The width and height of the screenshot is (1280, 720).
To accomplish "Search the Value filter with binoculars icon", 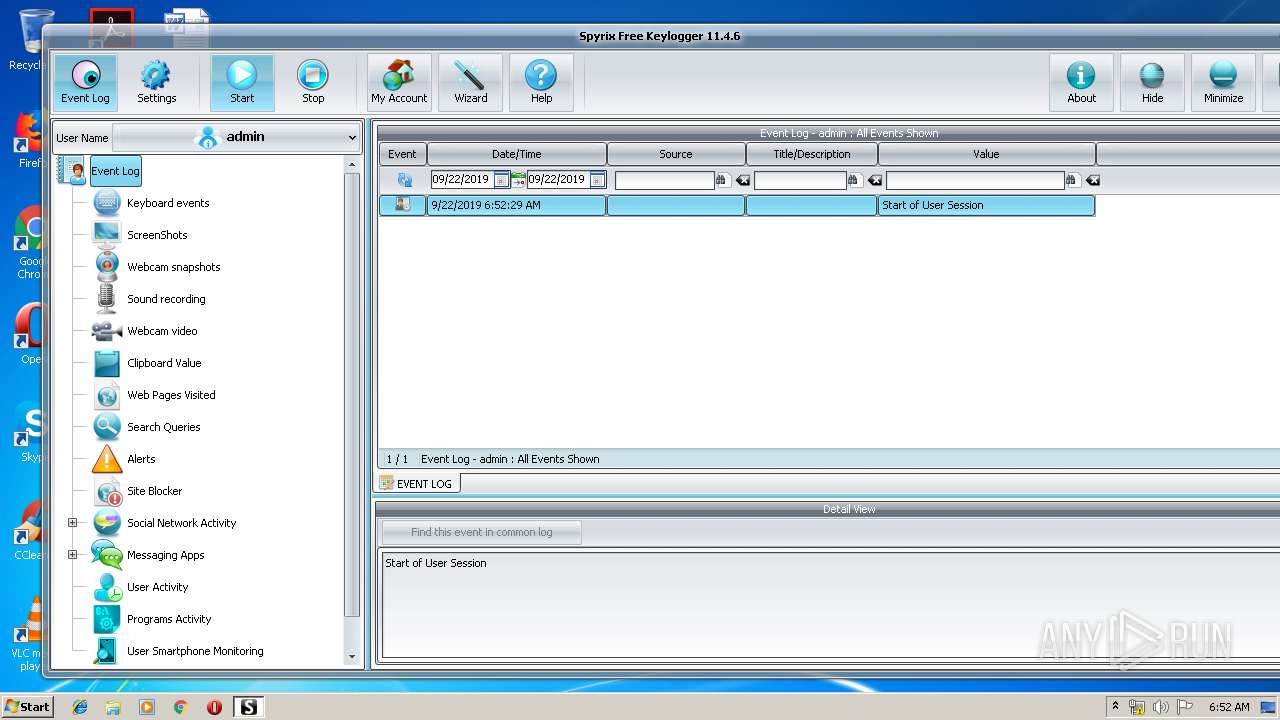I will 1072,180.
